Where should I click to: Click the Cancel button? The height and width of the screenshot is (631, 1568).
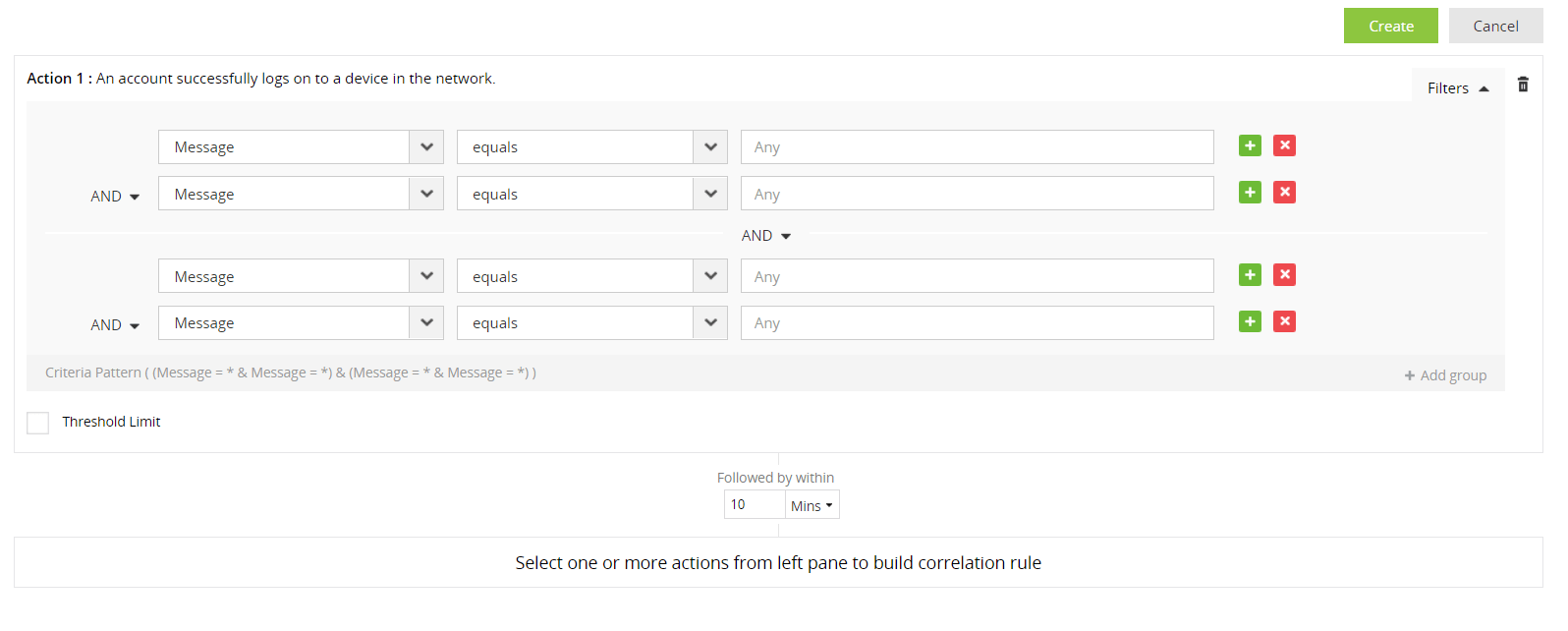(x=1495, y=27)
